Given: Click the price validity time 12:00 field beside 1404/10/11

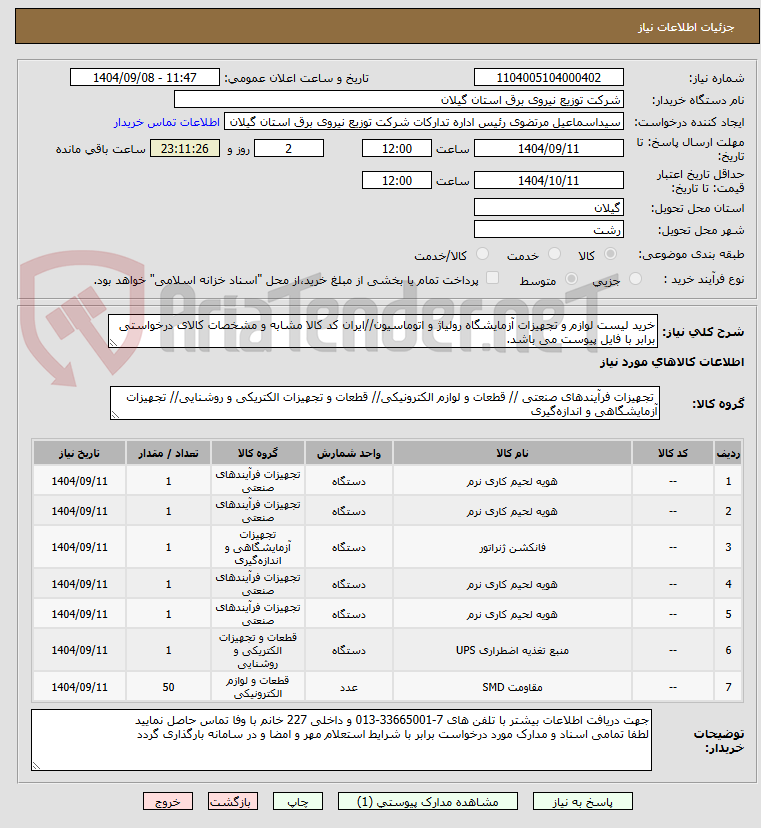Looking at the screenshot, I should (x=397, y=181).
